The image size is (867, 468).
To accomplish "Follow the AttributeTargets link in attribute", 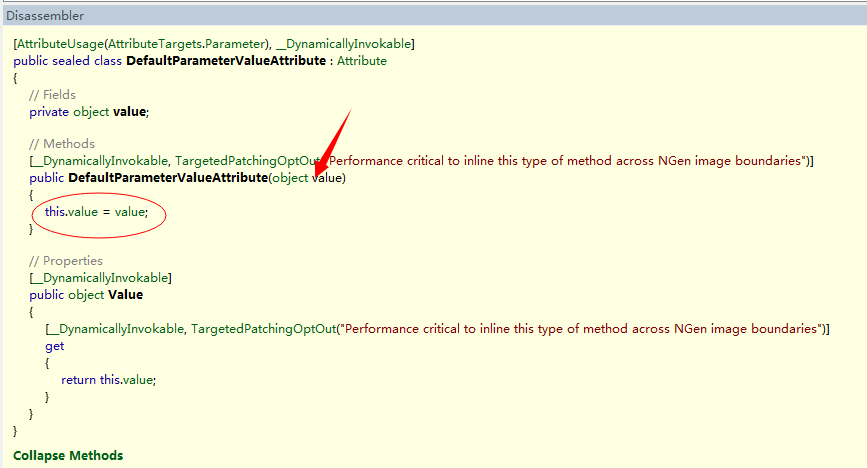I will 154,44.
